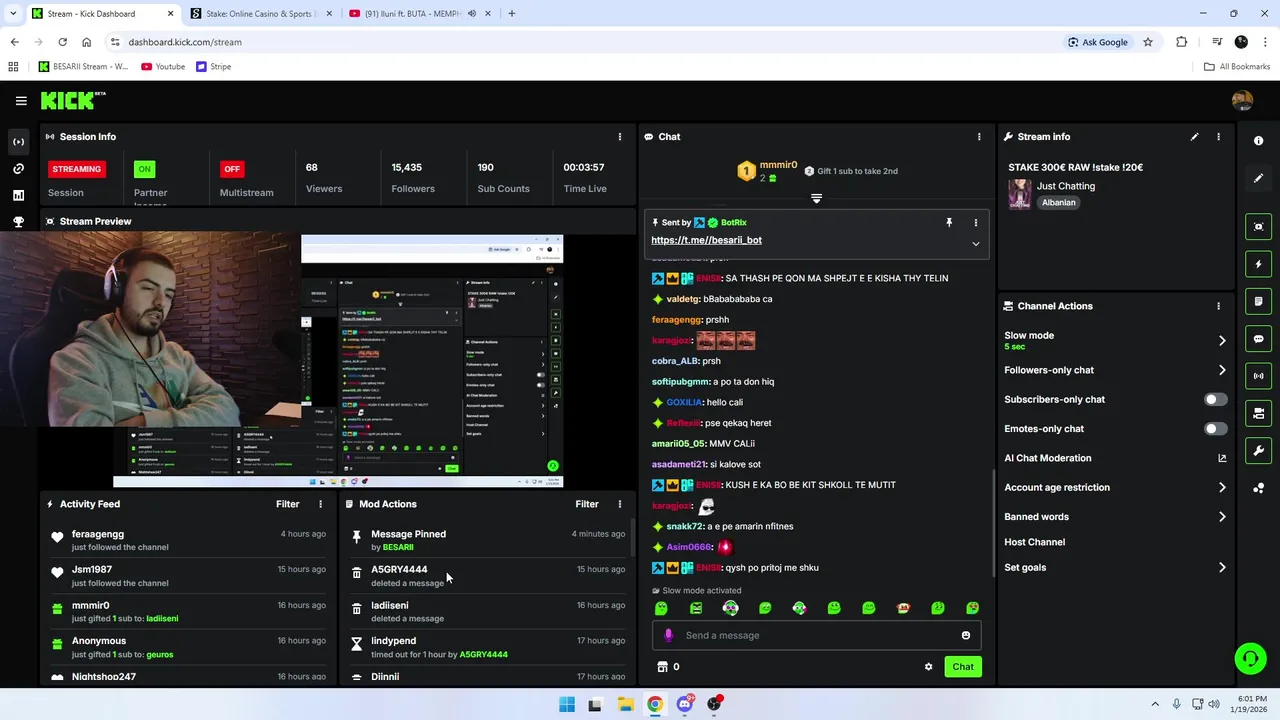
Task: Edit stream info with pencil icon
Action: (1194, 137)
